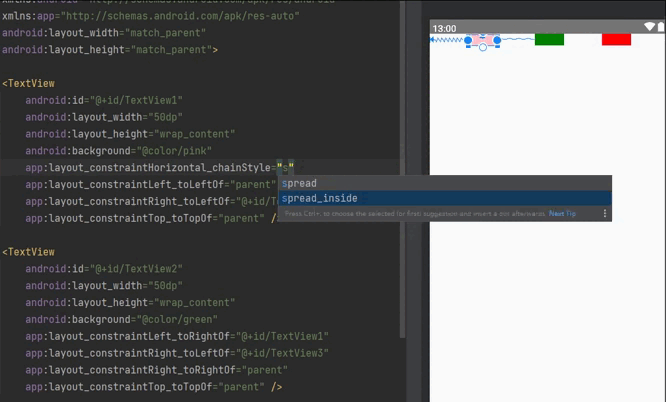Choose the spread autocomplete suggestion
Viewport: 666px width, 402px height.
pyautogui.click(x=445, y=184)
